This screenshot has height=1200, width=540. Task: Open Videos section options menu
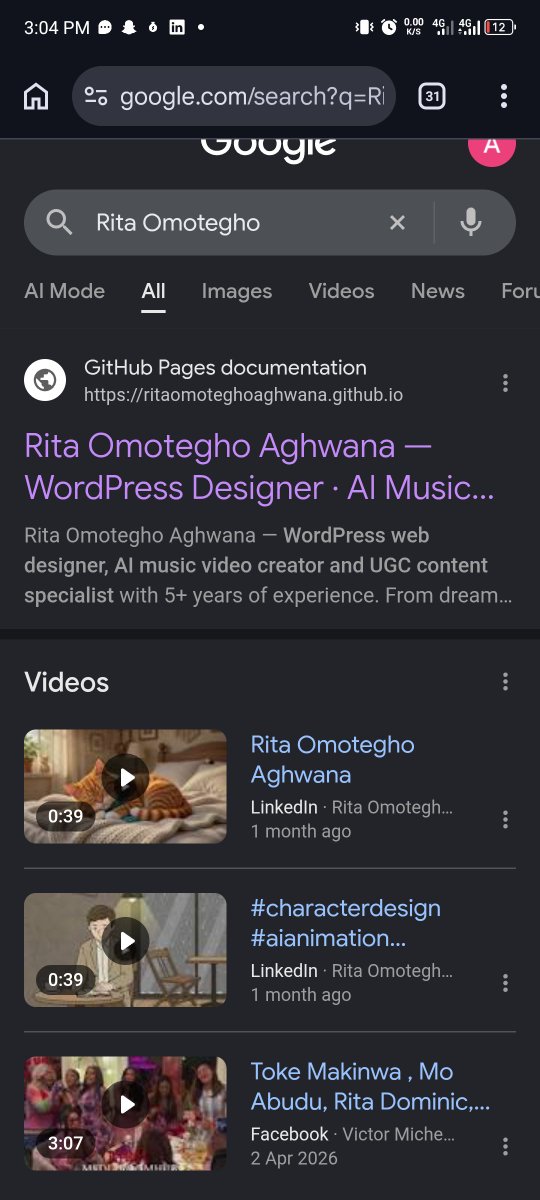click(x=505, y=682)
